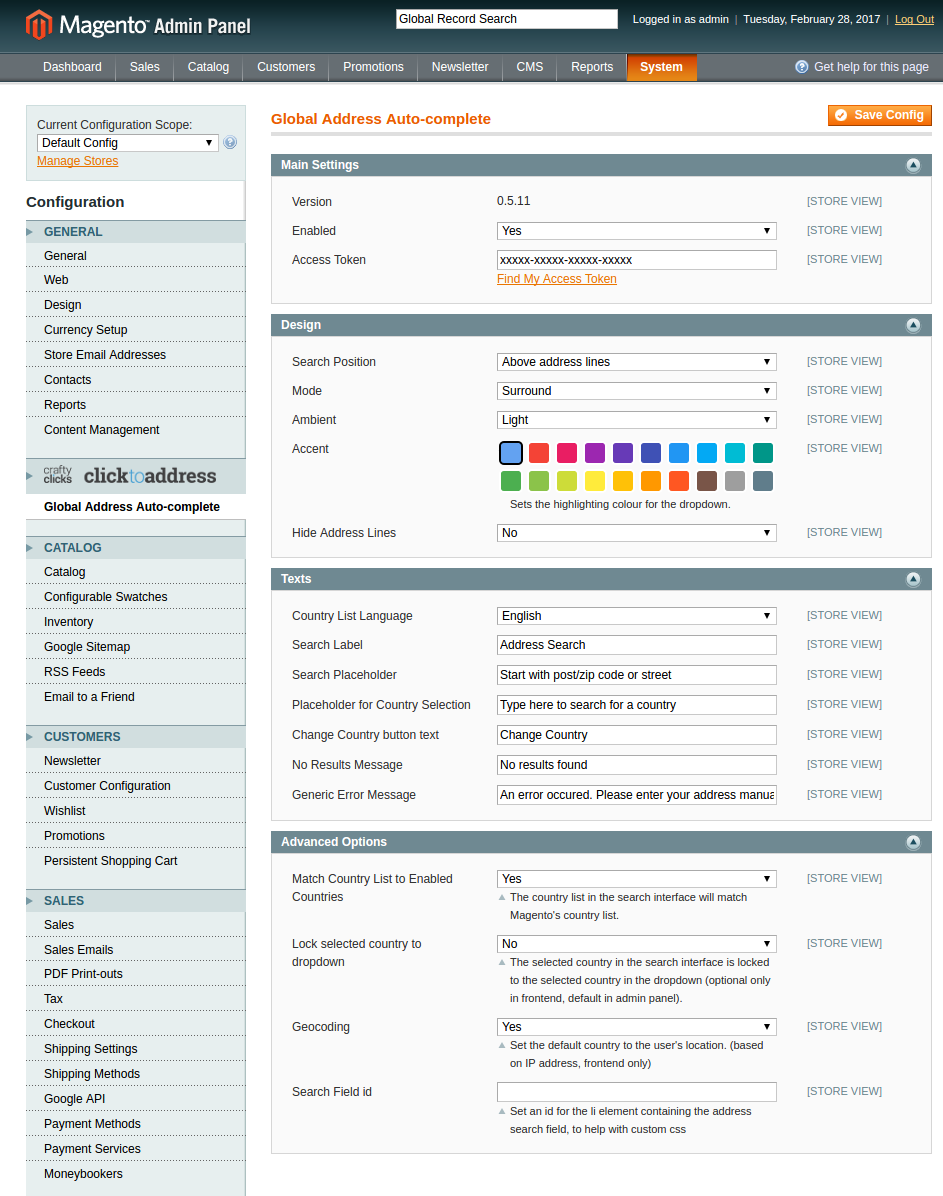Open the Catalog top menu
Screen dimensions: 943x1196
pos(208,67)
